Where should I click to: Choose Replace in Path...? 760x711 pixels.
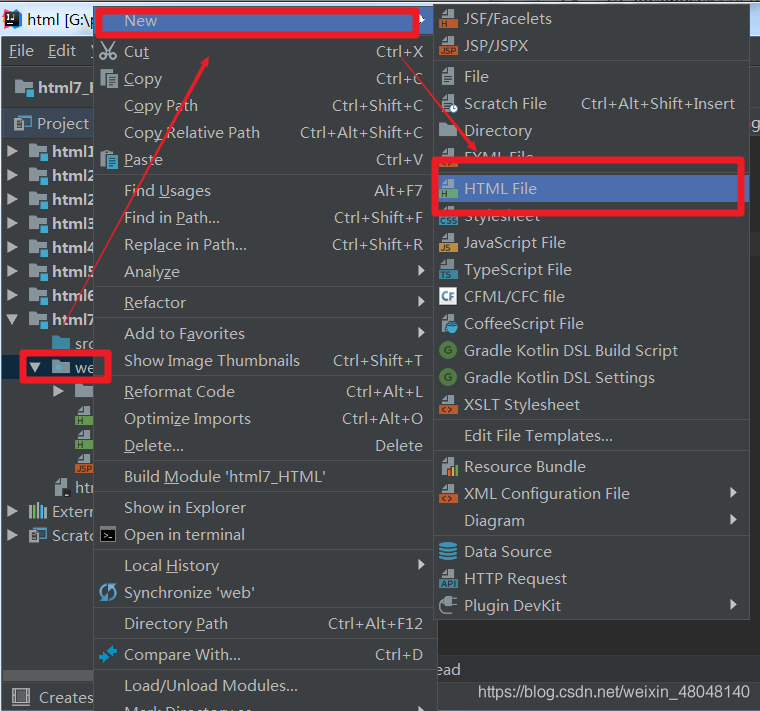click(x=262, y=245)
